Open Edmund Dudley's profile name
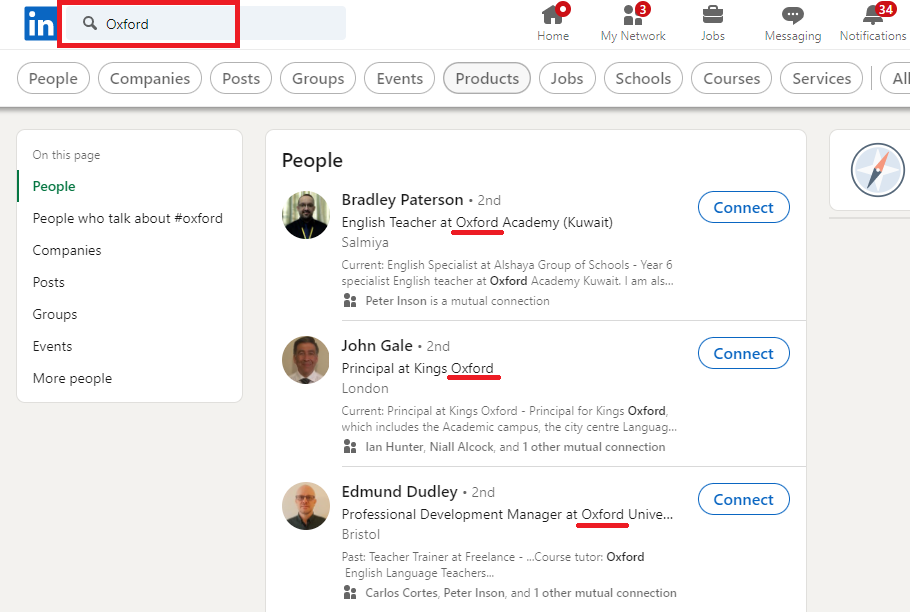 tap(399, 492)
